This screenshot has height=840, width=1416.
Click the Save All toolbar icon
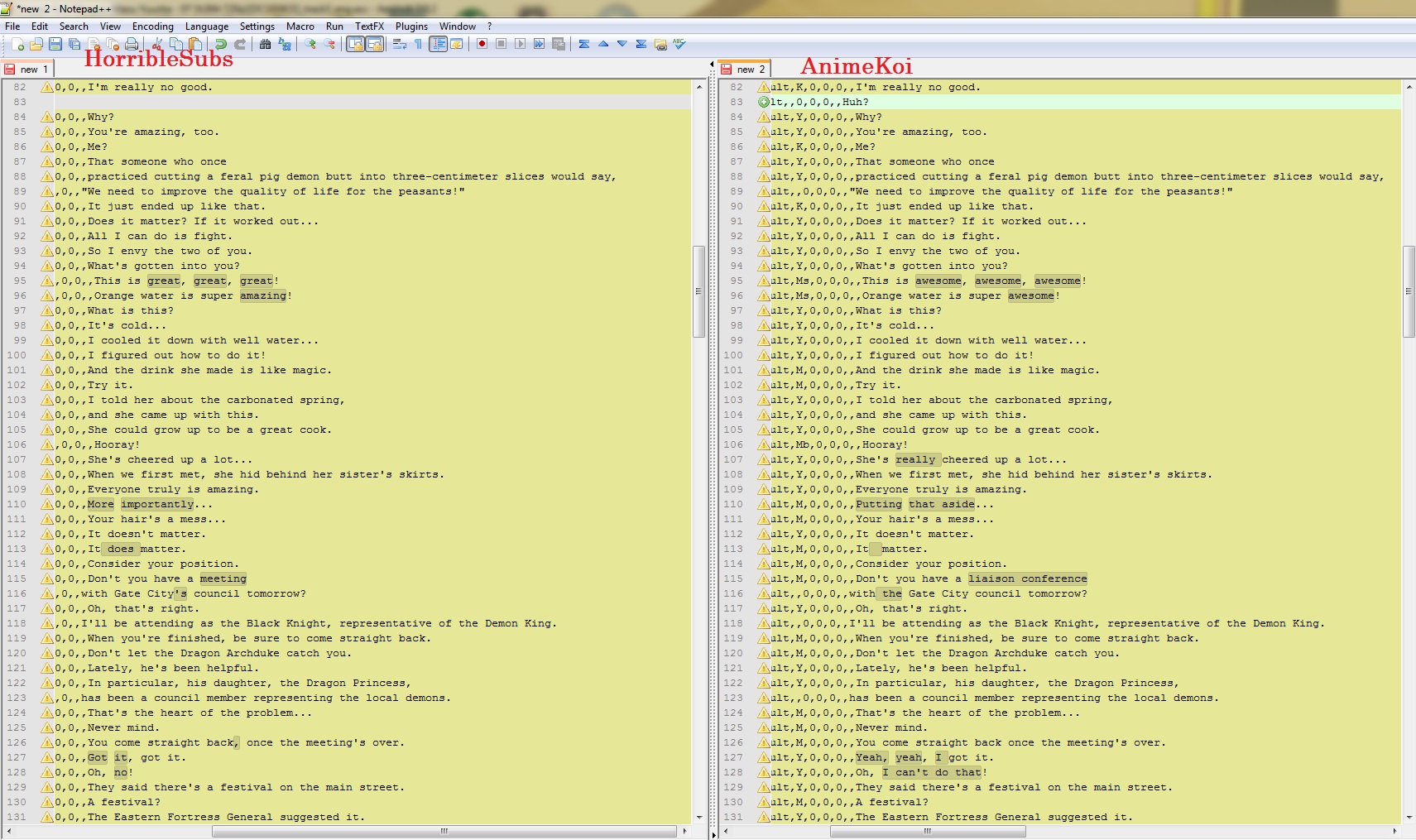pos(74,44)
